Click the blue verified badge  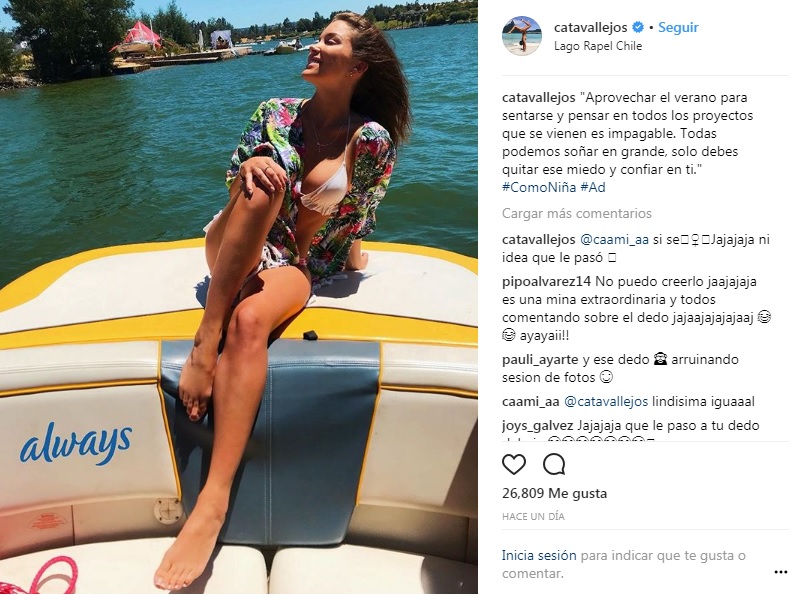tap(639, 27)
